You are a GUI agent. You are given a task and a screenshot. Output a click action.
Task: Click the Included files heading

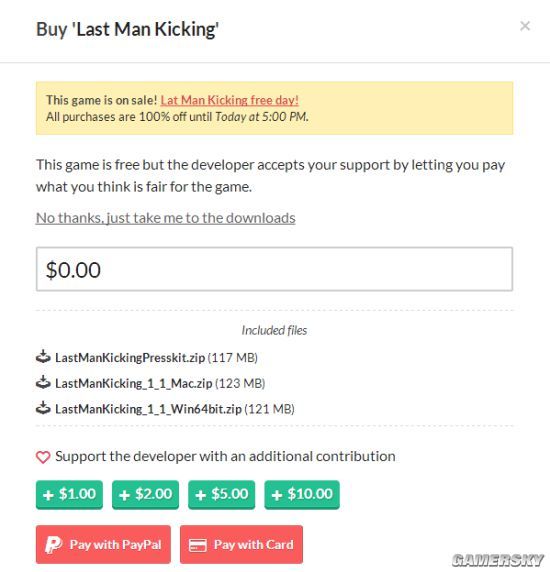[x=274, y=330]
